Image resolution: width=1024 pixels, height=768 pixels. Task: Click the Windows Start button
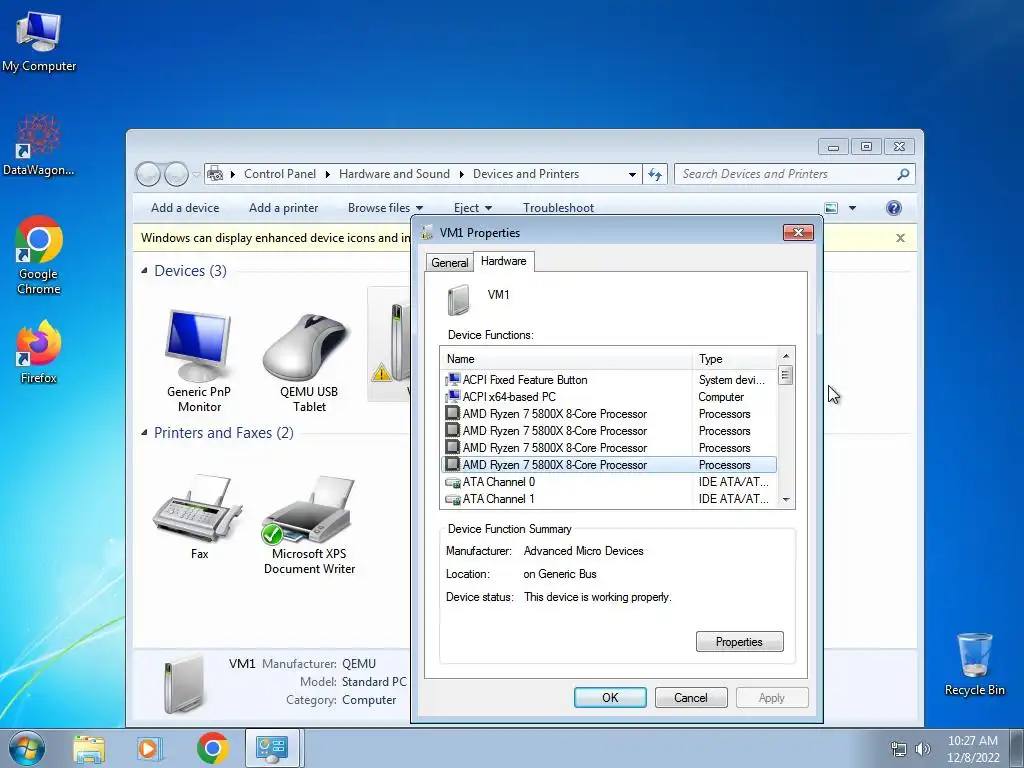point(27,748)
